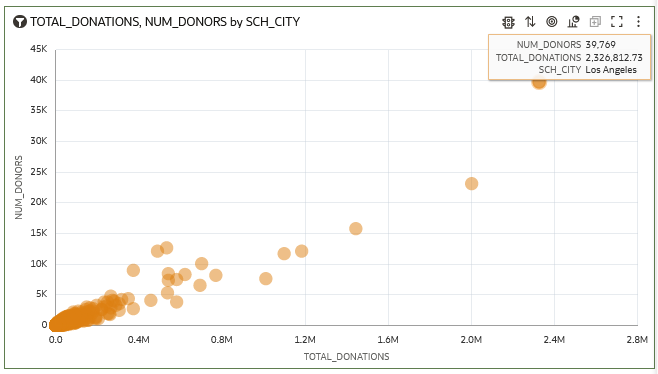658x374 pixels.
Task: Click the concentric circles target icon
Action: pos(551,21)
